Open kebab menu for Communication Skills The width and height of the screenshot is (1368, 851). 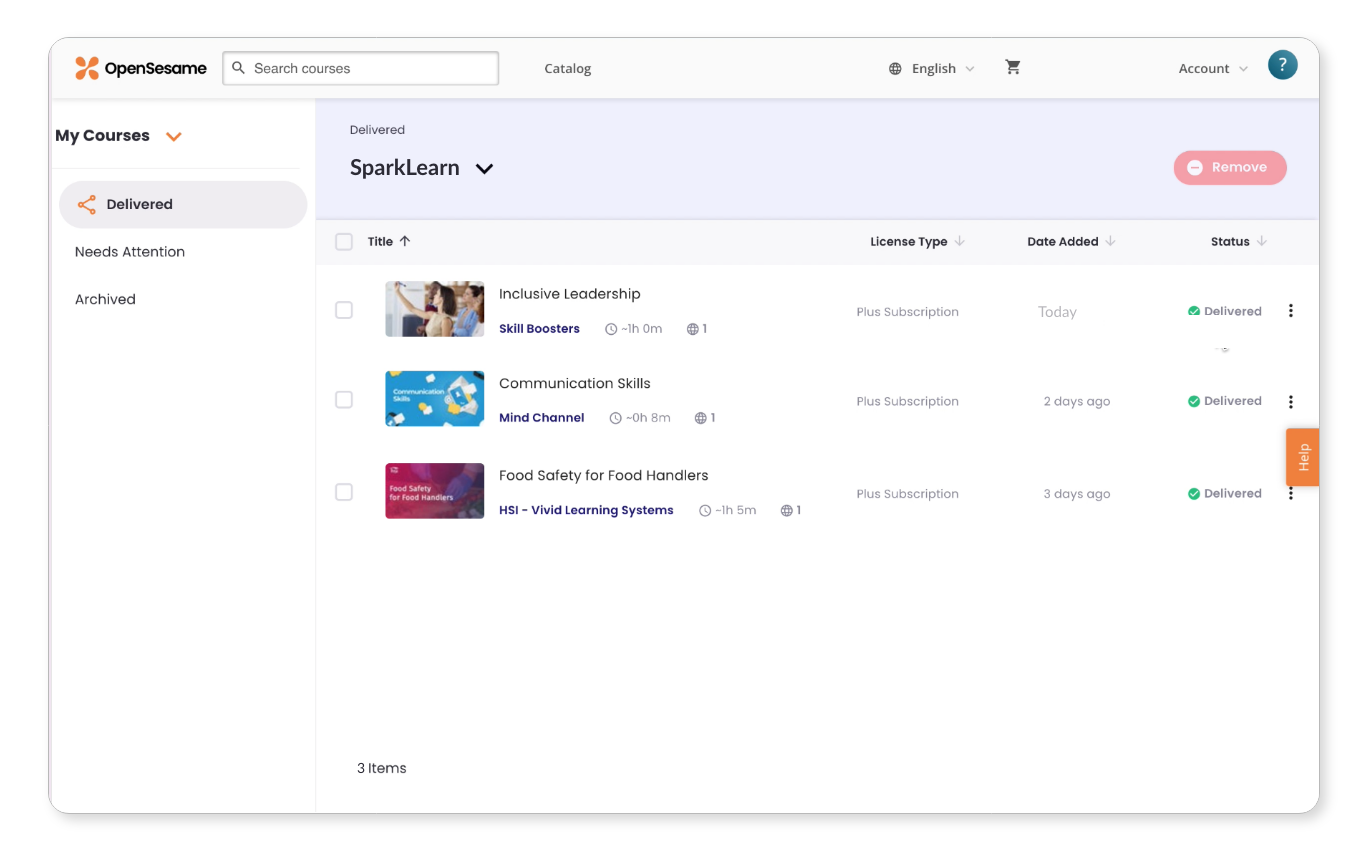pyautogui.click(x=1290, y=401)
